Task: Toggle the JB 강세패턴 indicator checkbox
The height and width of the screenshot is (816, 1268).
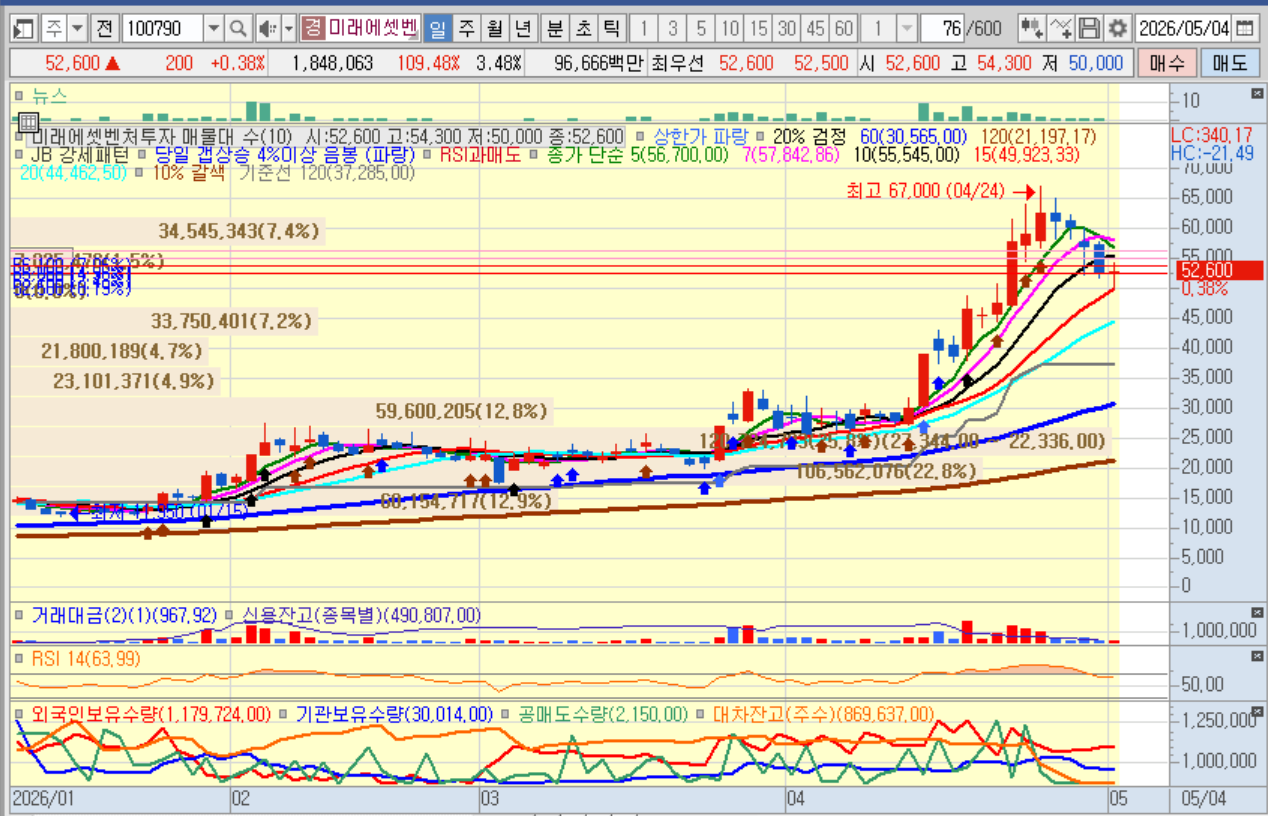Action: coord(20,155)
